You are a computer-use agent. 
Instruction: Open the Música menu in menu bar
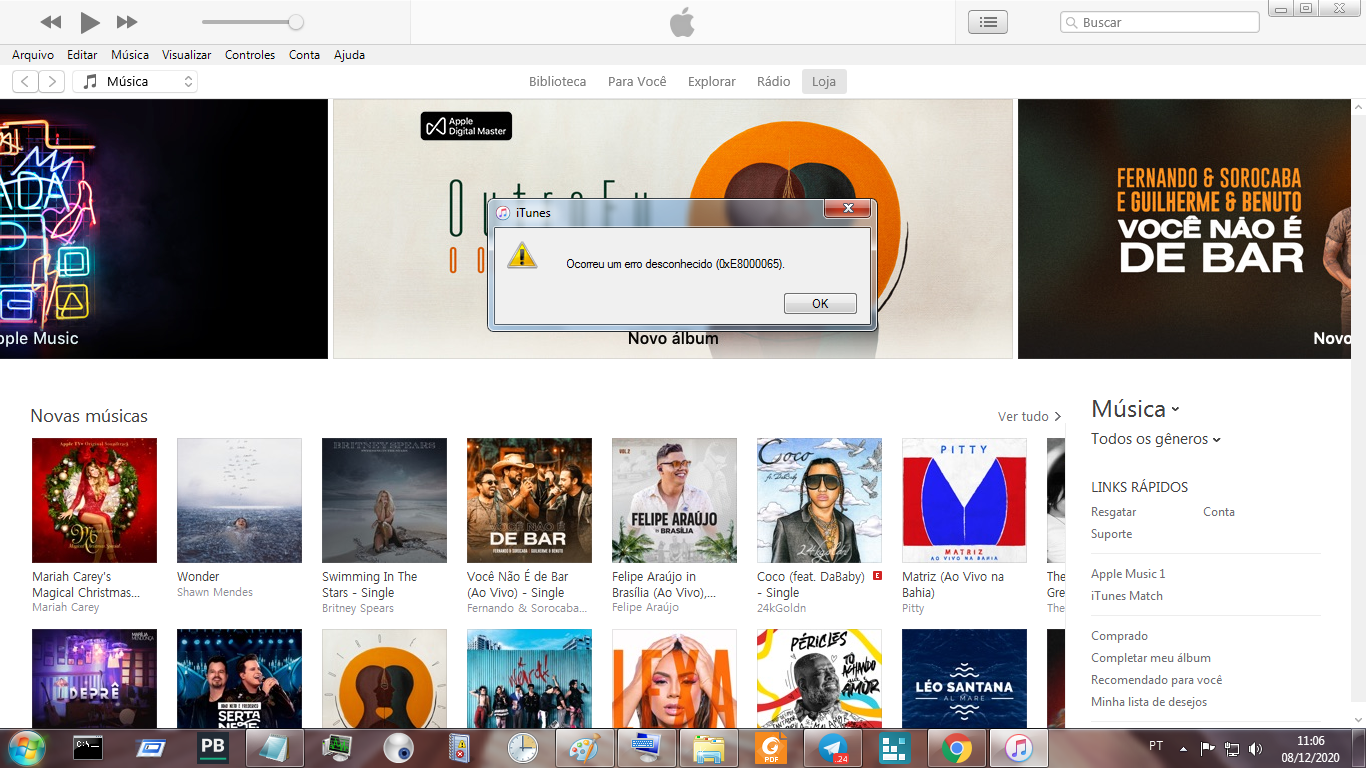pyautogui.click(x=130, y=55)
